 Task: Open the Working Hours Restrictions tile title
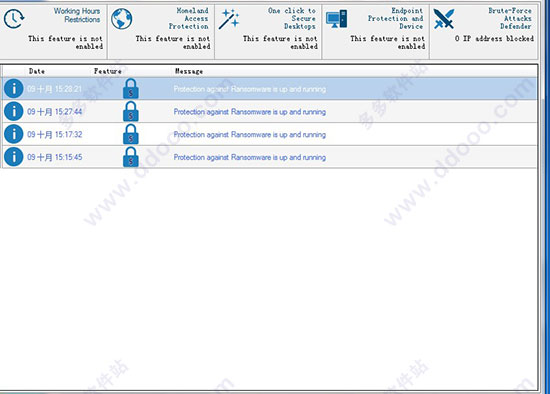tap(77, 15)
